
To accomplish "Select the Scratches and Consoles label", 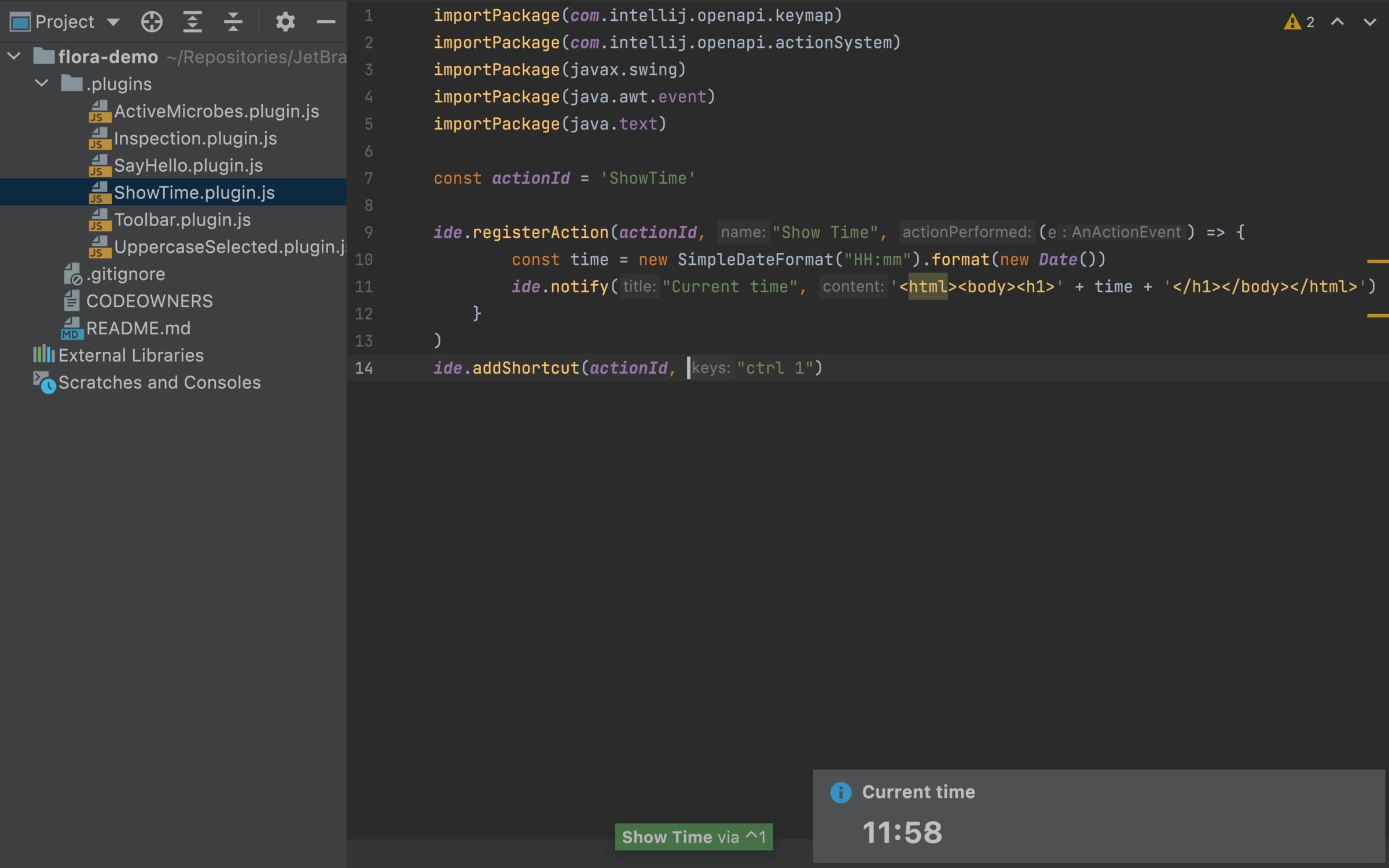I will click(160, 382).
